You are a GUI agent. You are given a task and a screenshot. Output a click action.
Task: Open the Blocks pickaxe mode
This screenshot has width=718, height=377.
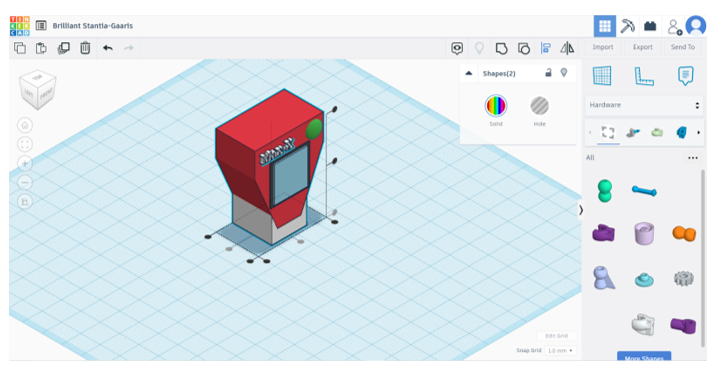(x=627, y=26)
